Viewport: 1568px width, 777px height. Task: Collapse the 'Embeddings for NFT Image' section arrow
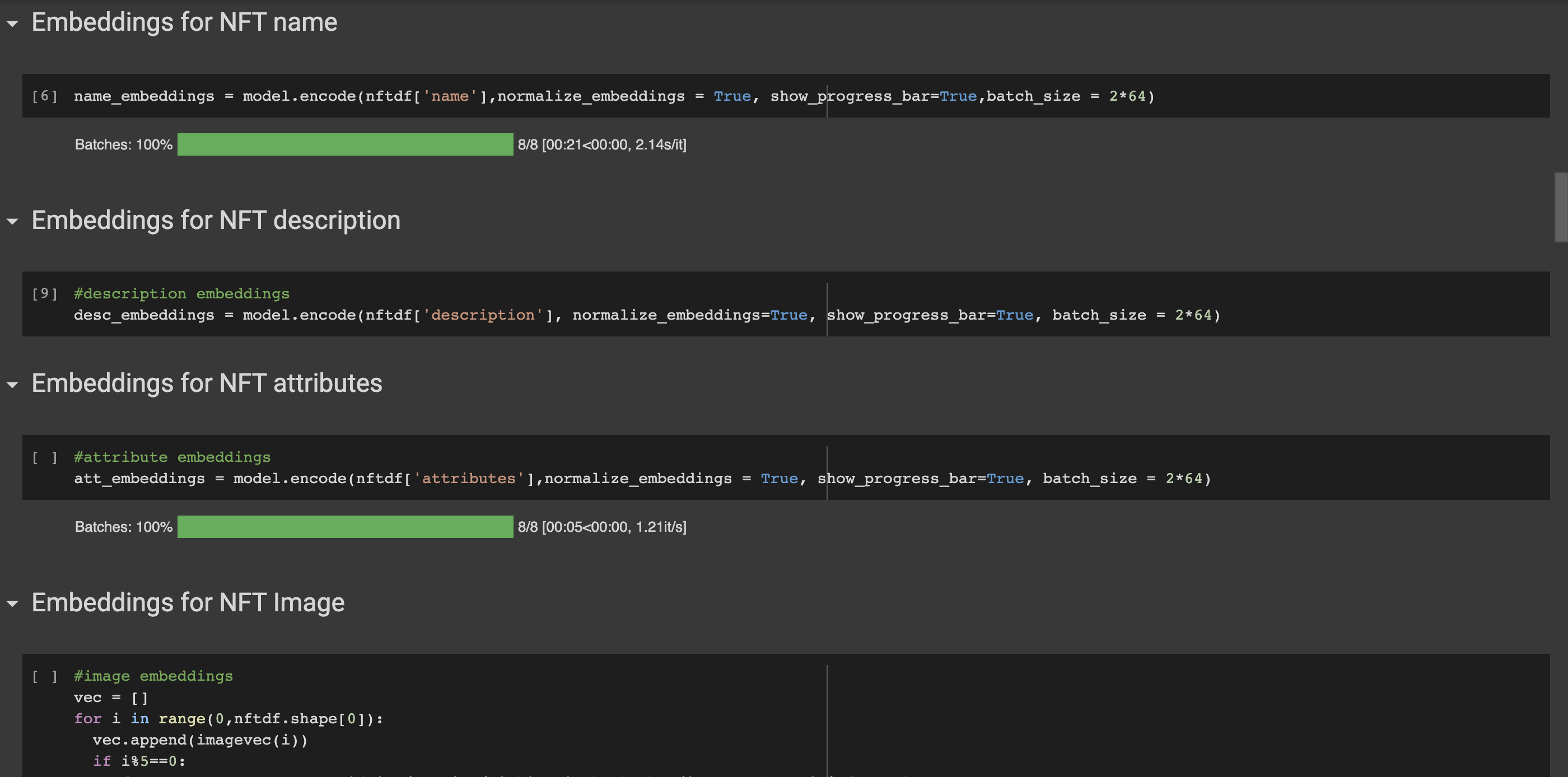[x=12, y=603]
